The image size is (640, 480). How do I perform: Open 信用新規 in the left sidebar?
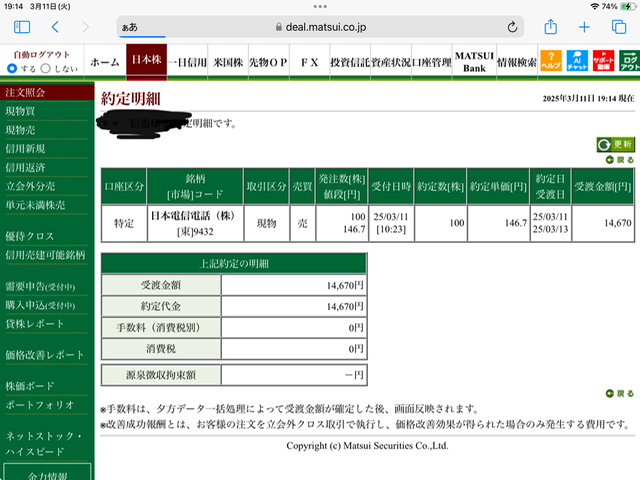pyautogui.click(x=25, y=149)
